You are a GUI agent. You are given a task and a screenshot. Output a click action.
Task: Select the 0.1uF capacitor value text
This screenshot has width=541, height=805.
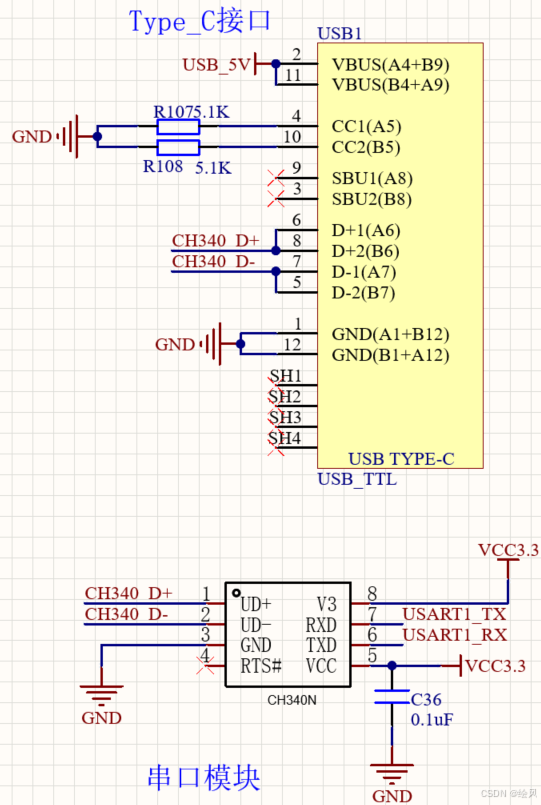(x=432, y=720)
